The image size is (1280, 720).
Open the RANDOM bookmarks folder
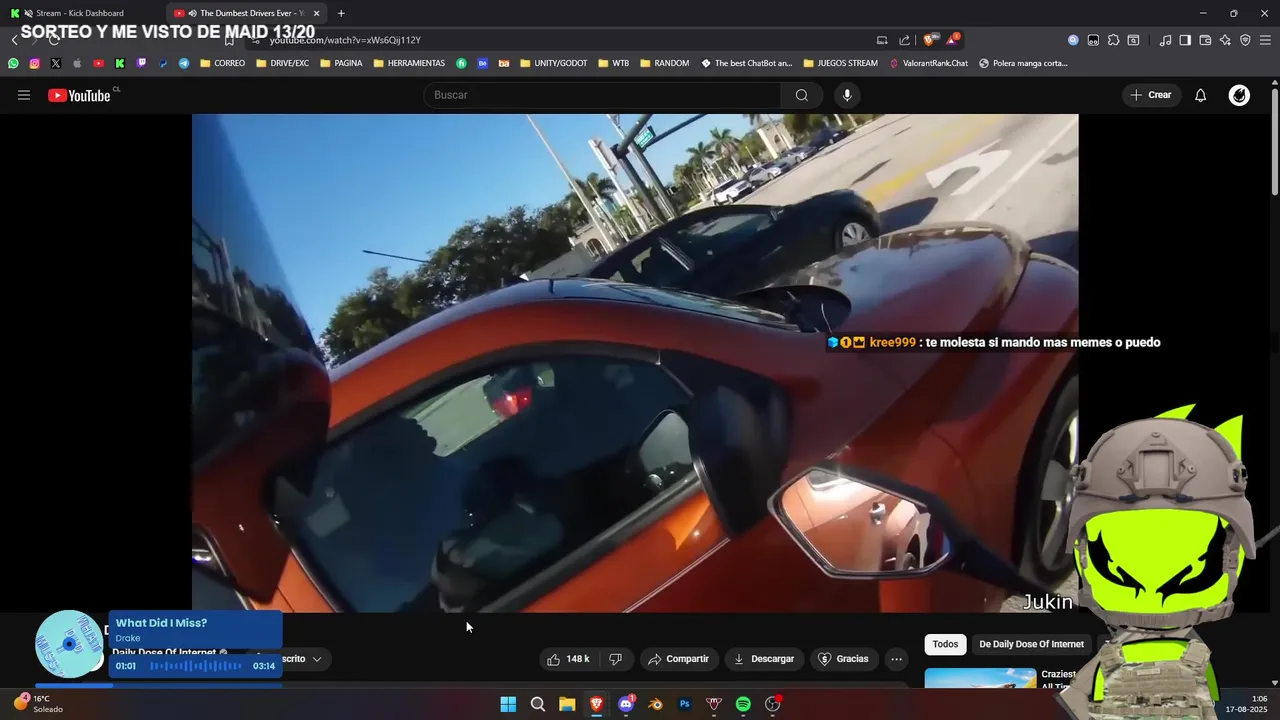pos(664,63)
